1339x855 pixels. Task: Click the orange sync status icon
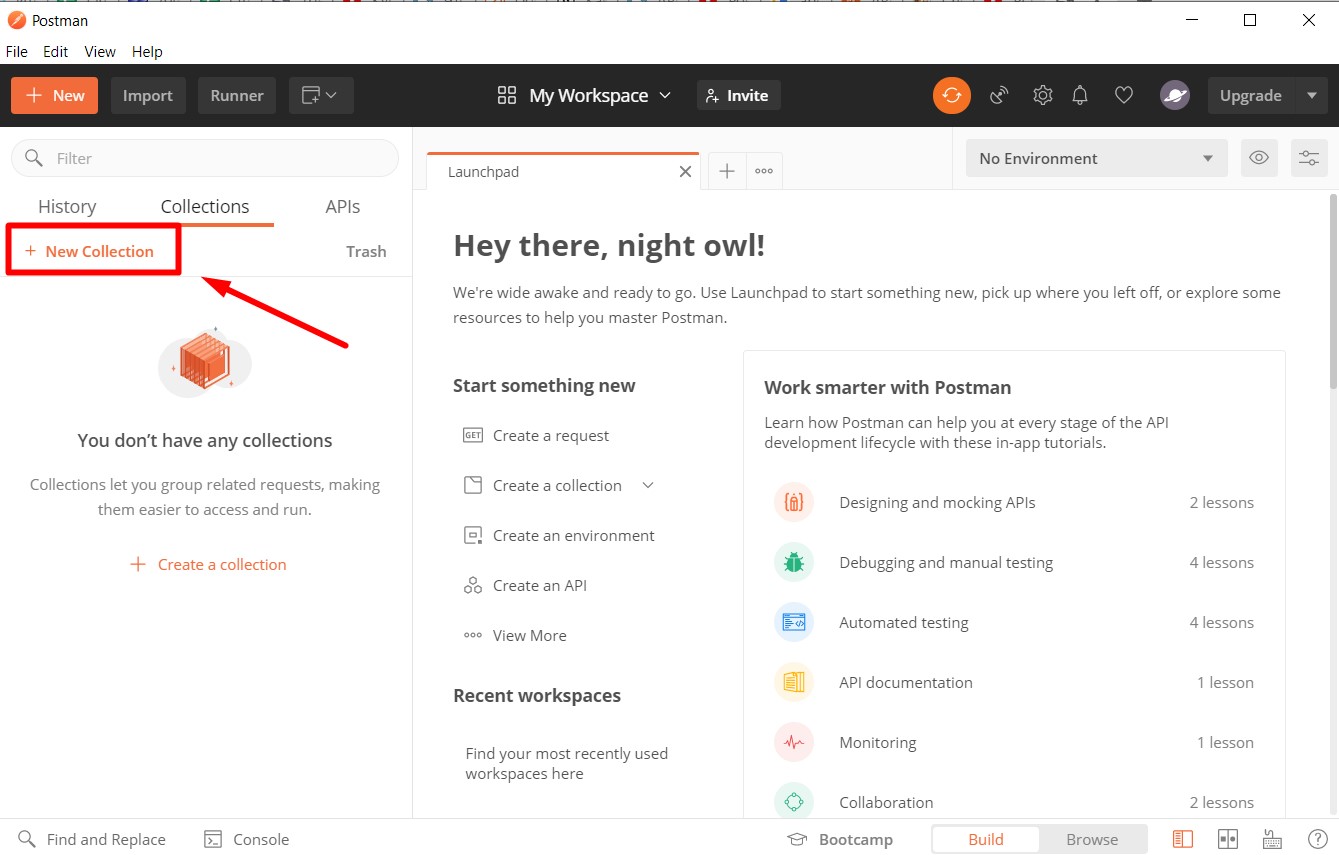pyautogui.click(x=951, y=95)
